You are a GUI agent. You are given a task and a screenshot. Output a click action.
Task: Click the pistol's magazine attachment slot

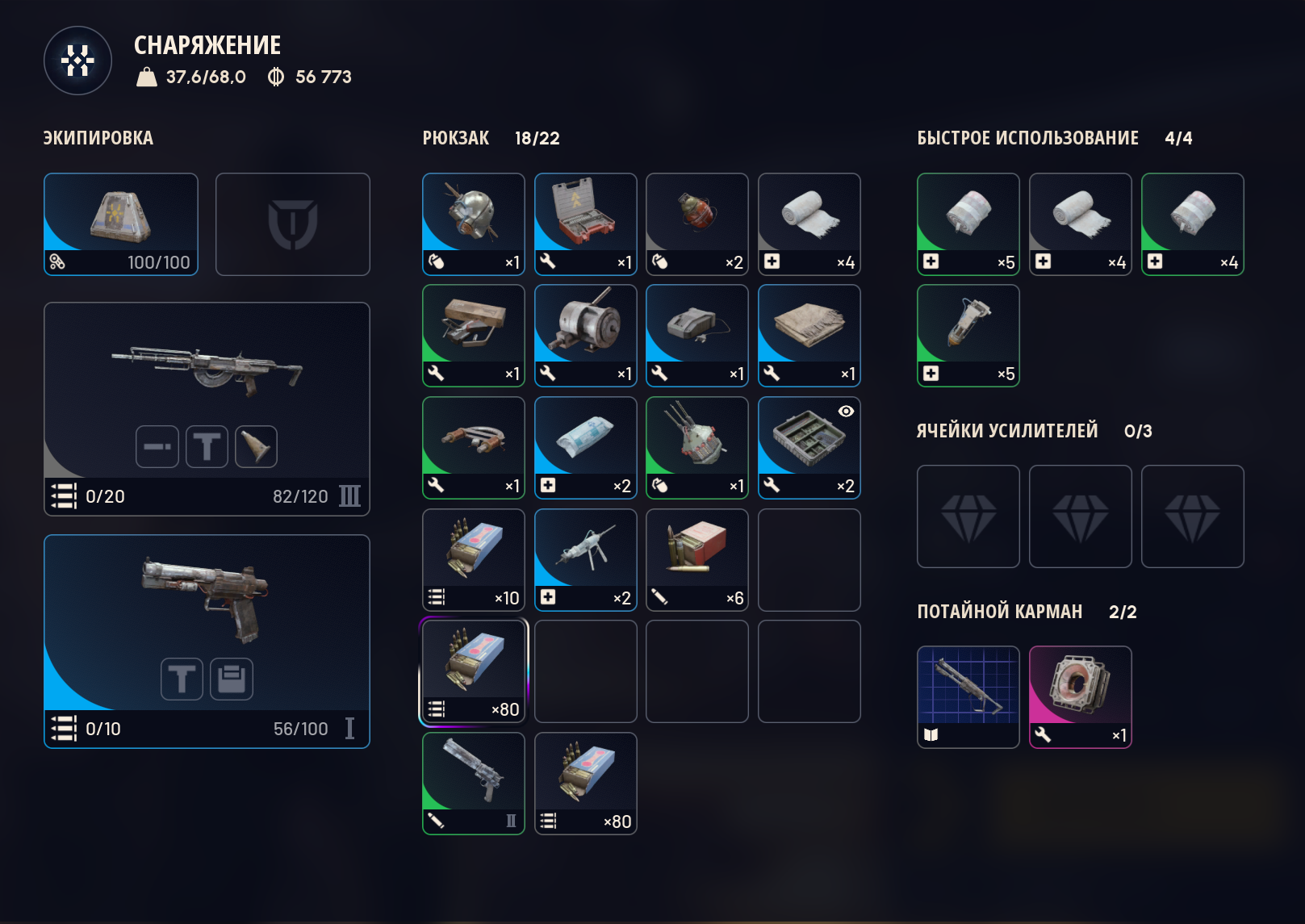(232, 679)
